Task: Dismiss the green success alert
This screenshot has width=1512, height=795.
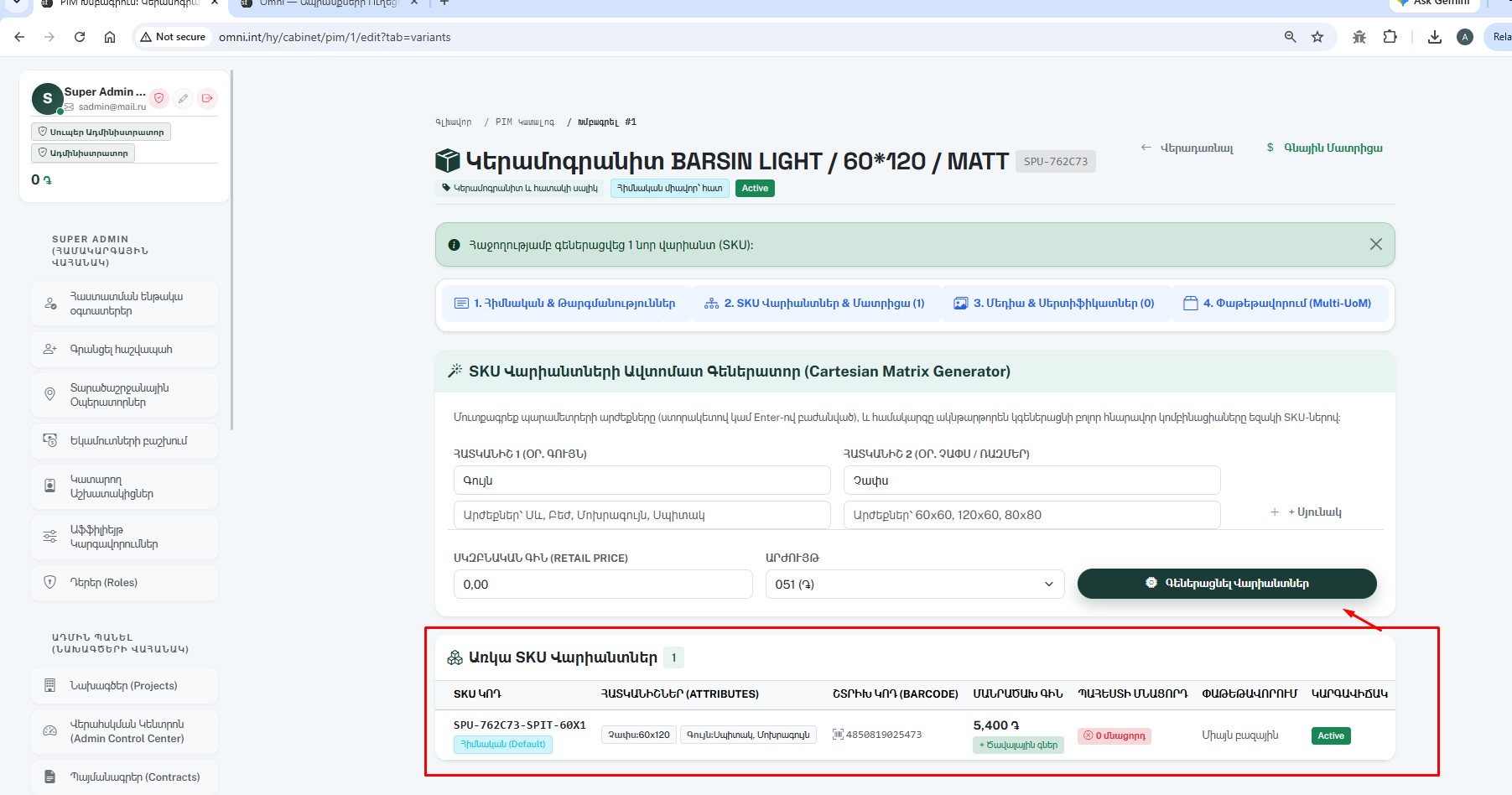Action: coord(1376,244)
